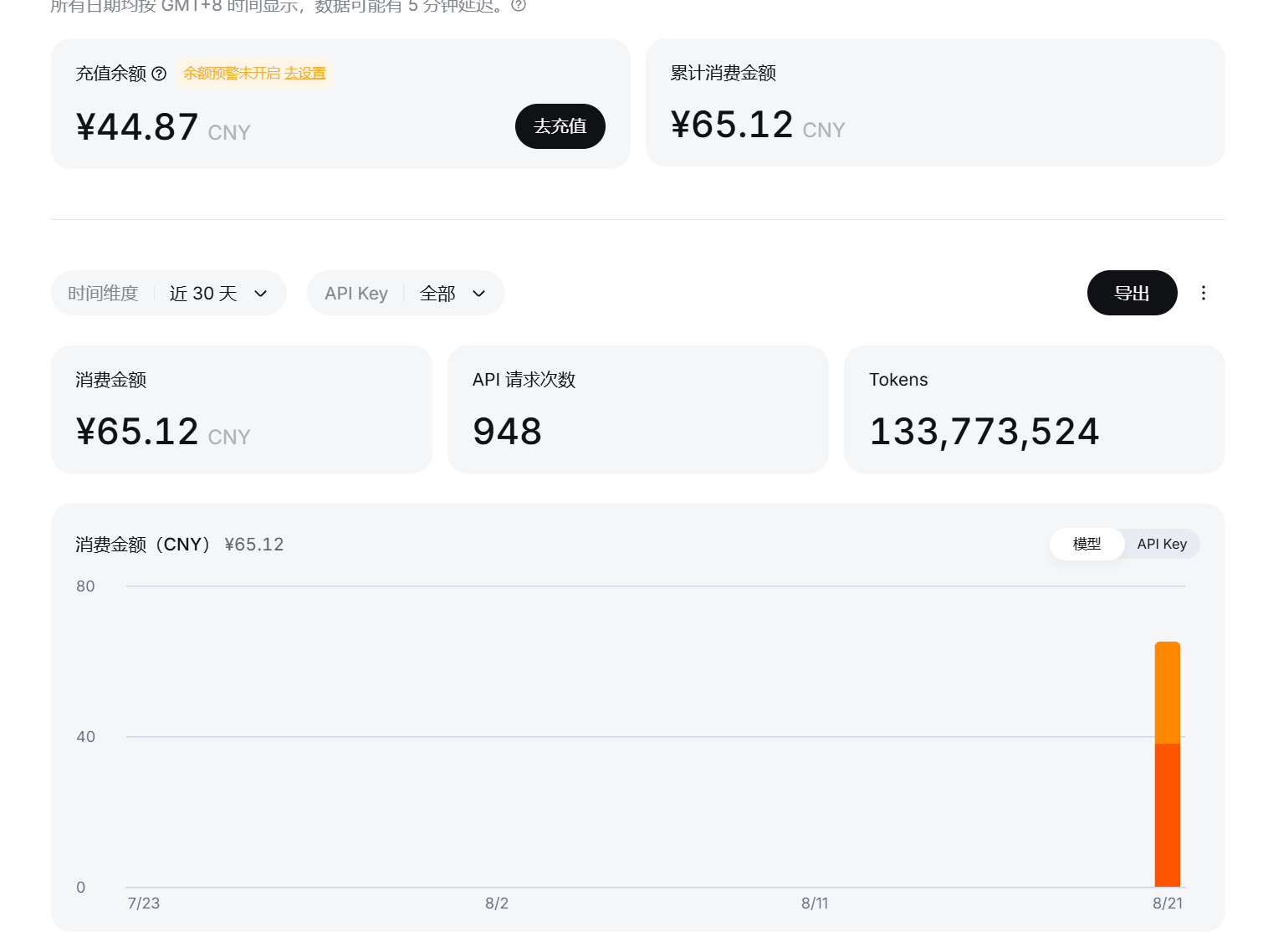1263x952 pixels.
Task: Click the help icon next to 充值余额
Action: [x=159, y=74]
